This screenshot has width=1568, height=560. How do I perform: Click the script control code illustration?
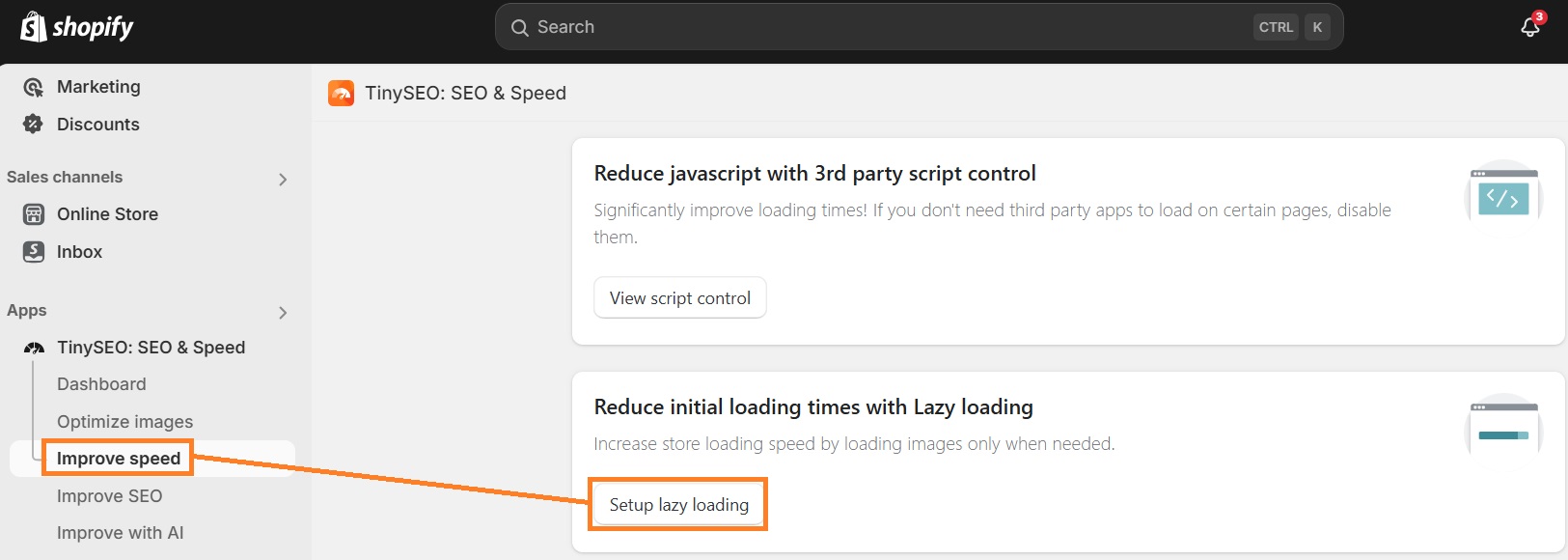click(1502, 196)
